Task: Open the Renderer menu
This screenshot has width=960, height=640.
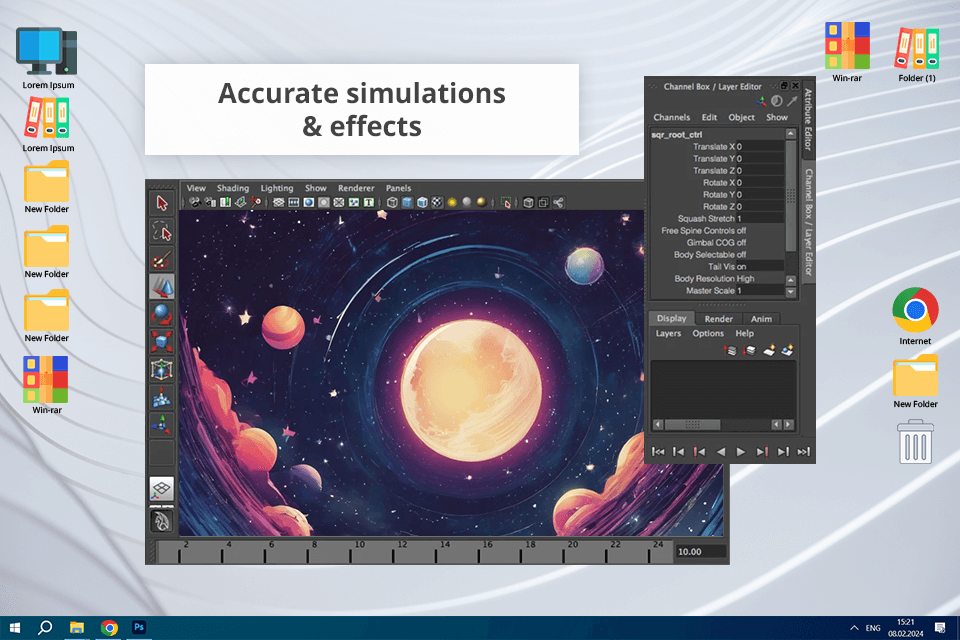Action: pos(356,188)
